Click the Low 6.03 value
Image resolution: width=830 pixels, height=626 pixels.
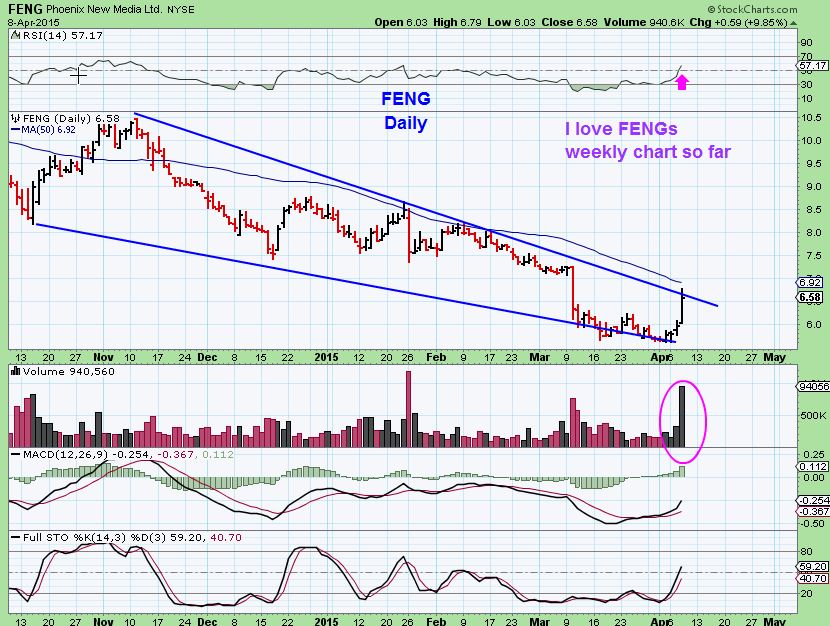[511, 22]
